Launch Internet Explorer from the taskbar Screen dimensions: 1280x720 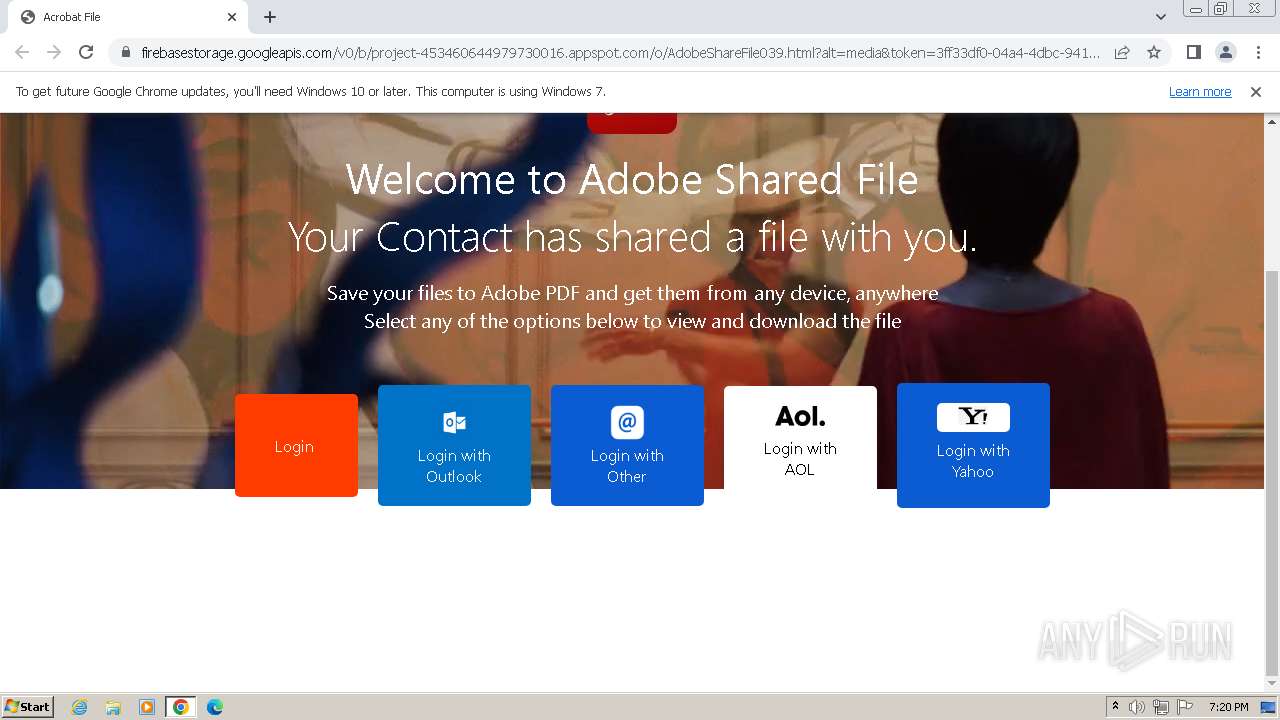pyautogui.click(x=80, y=707)
